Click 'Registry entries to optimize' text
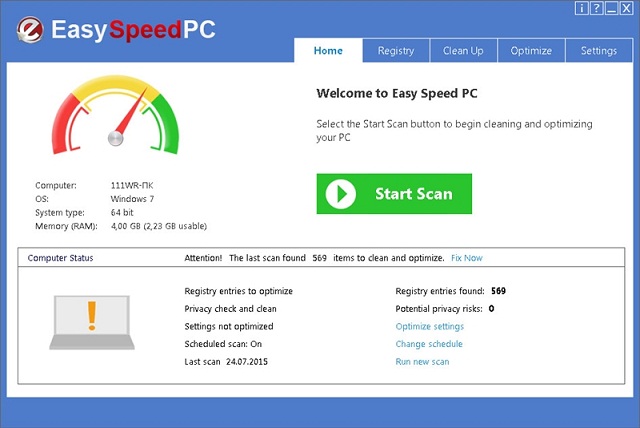This screenshot has width=640, height=428. [238, 291]
